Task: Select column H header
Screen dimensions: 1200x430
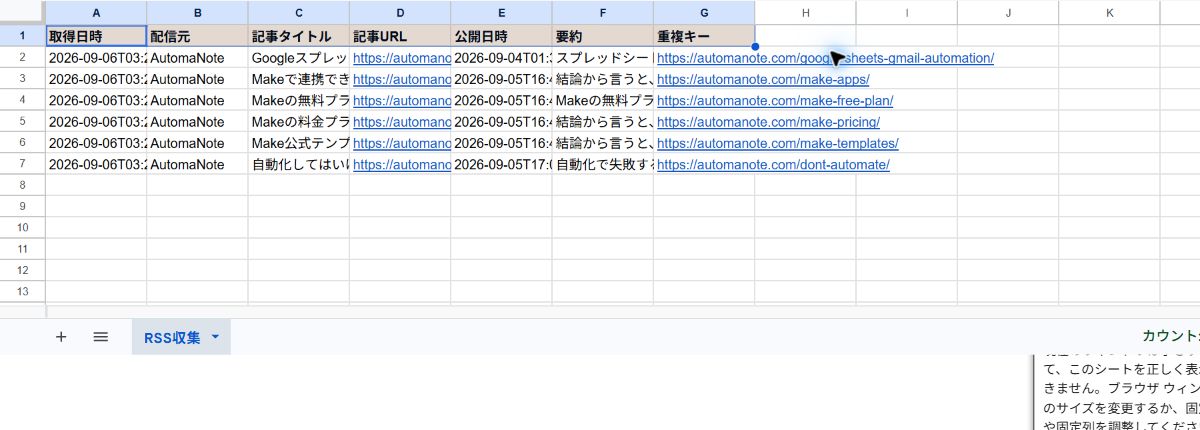Action: (x=805, y=13)
